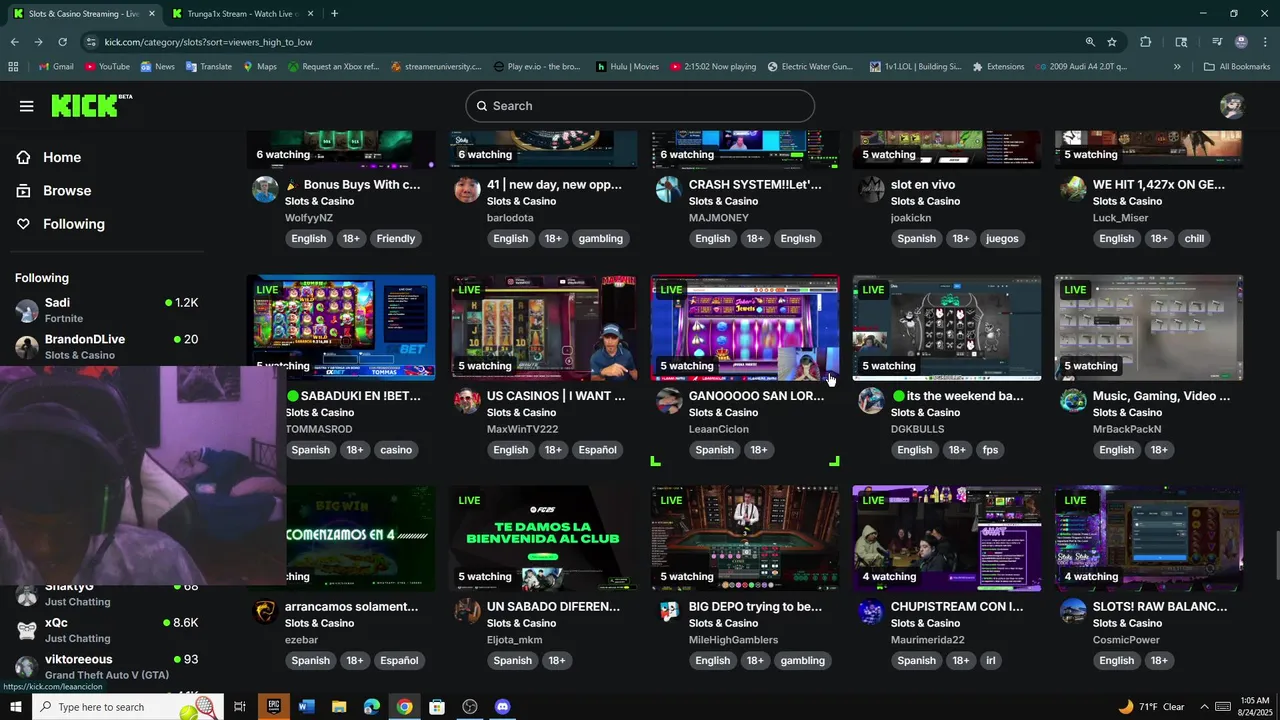The image size is (1280, 720).
Task: Open a new browser tab
Action: click(334, 14)
